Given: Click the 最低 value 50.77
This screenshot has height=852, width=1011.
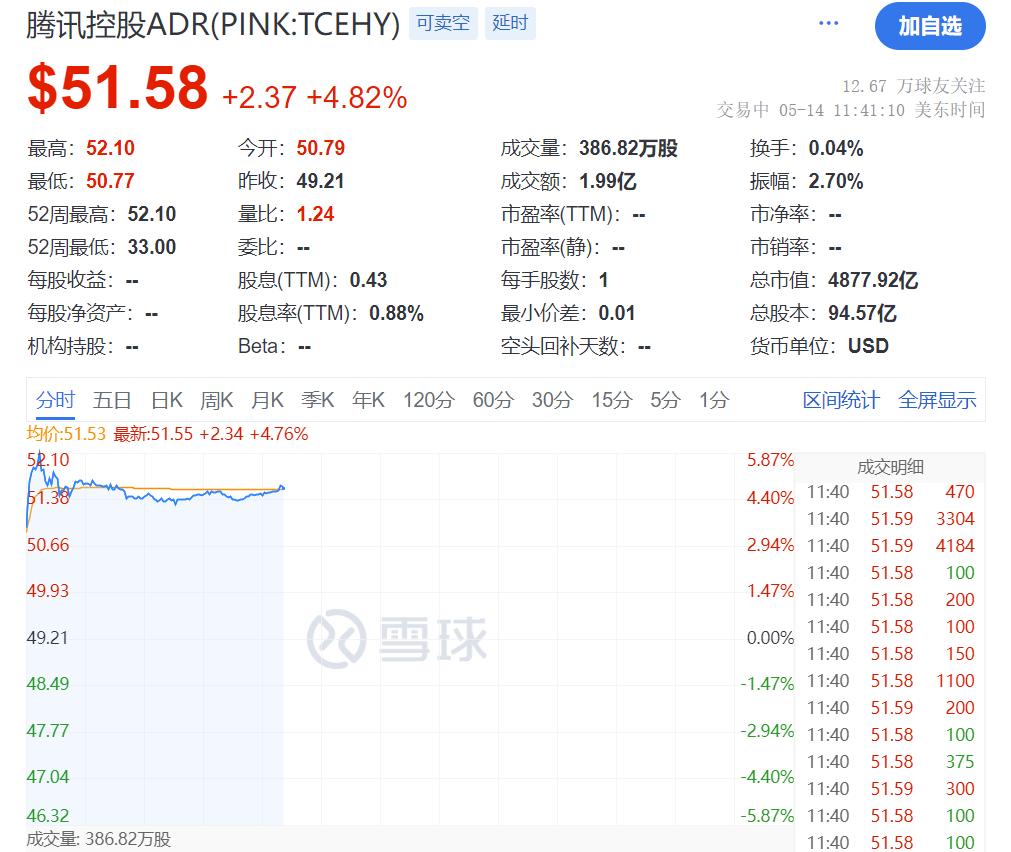Looking at the screenshot, I should [x=110, y=181].
